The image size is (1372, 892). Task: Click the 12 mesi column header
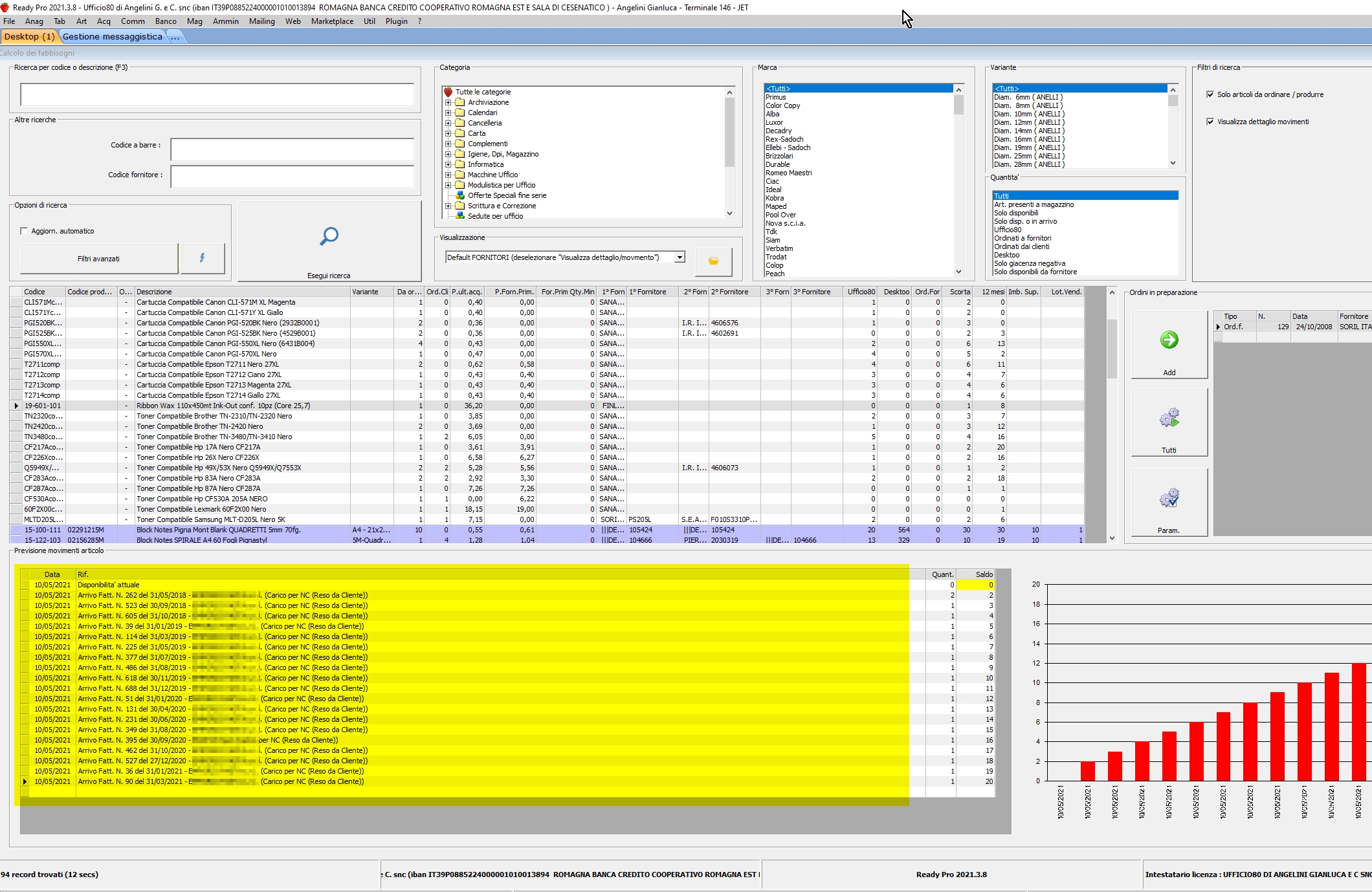(x=990, y=292)
